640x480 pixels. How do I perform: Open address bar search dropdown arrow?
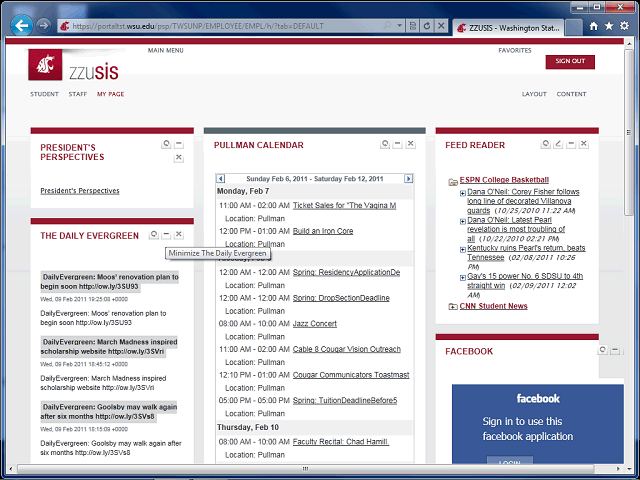tap(400, 26)
